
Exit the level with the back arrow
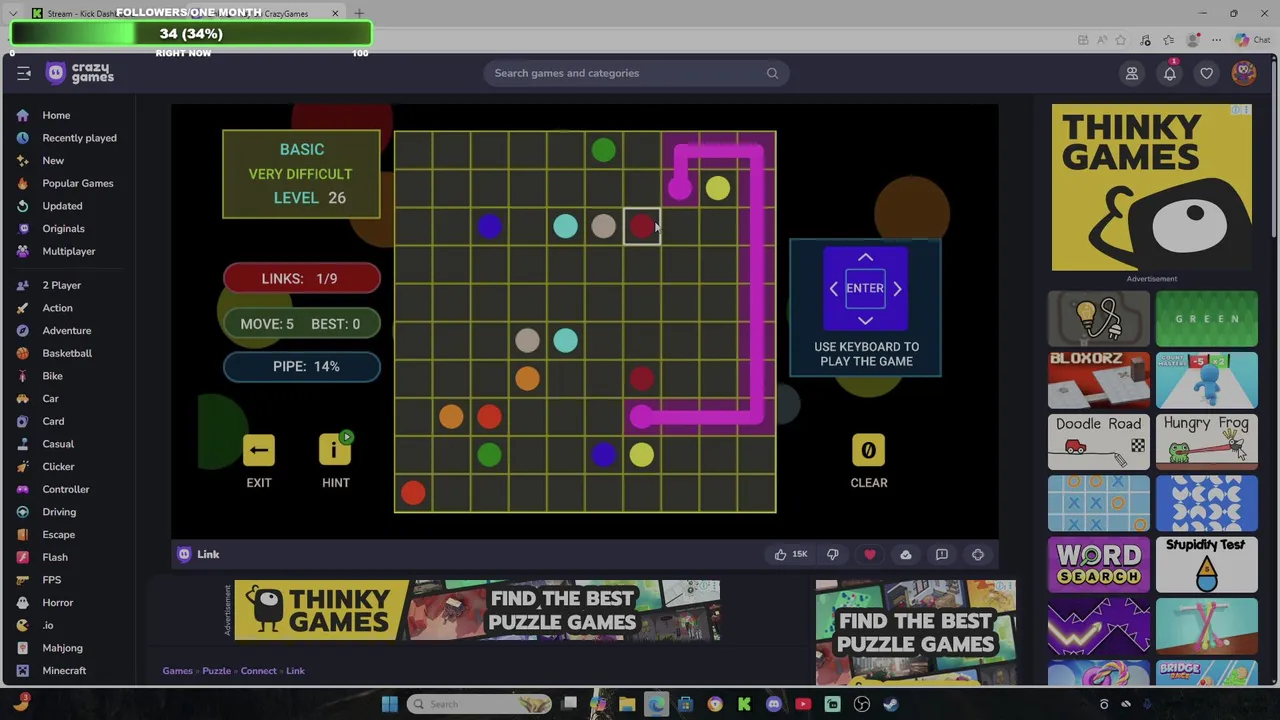tap(259, 450)
